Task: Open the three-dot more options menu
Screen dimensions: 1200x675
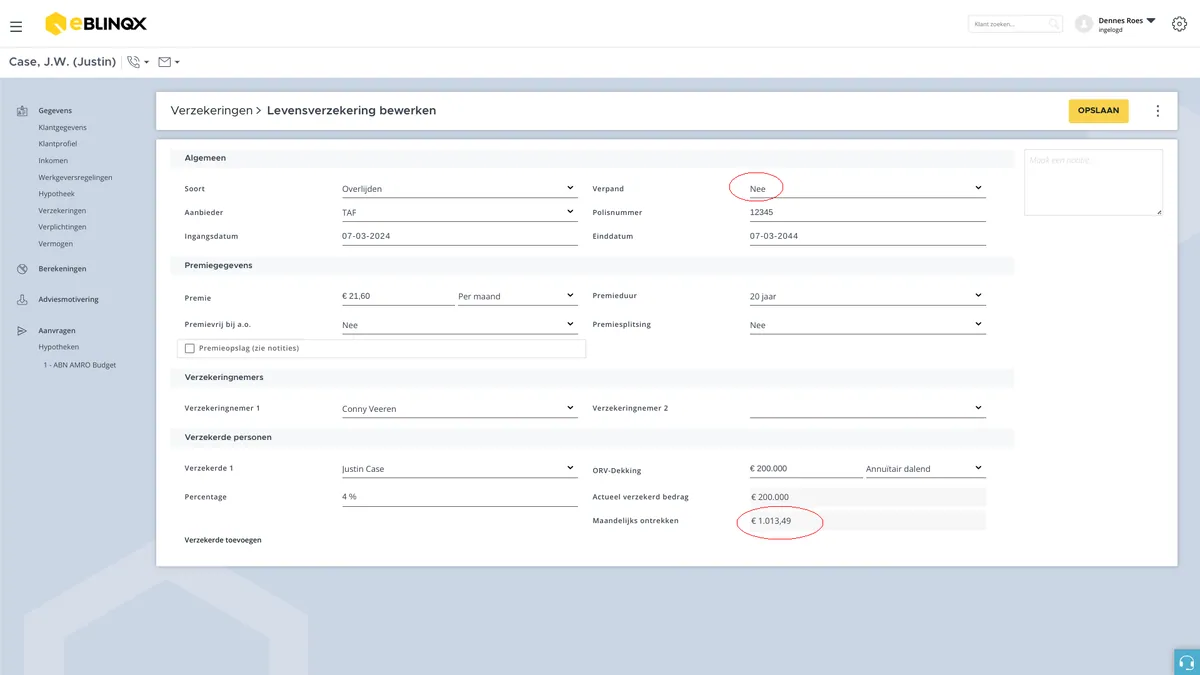Action: point(1157,111)
